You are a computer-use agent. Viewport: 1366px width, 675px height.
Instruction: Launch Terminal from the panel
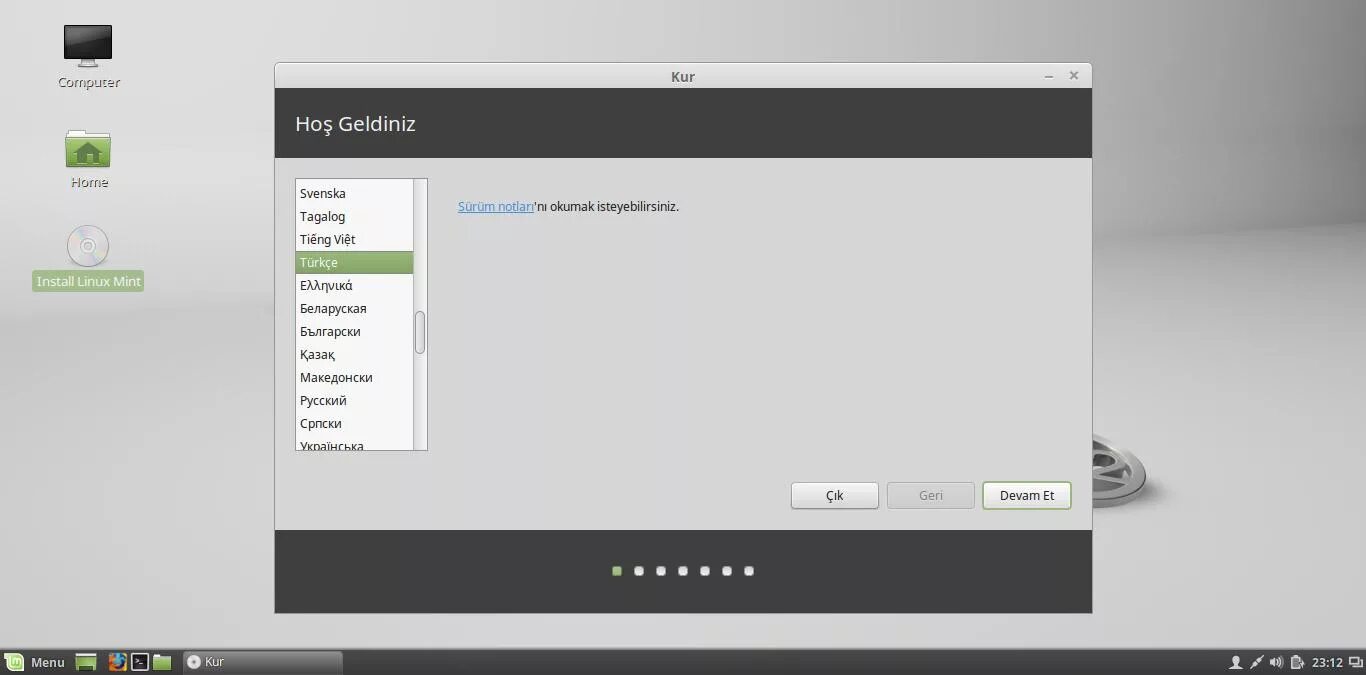tap(140, 662)
